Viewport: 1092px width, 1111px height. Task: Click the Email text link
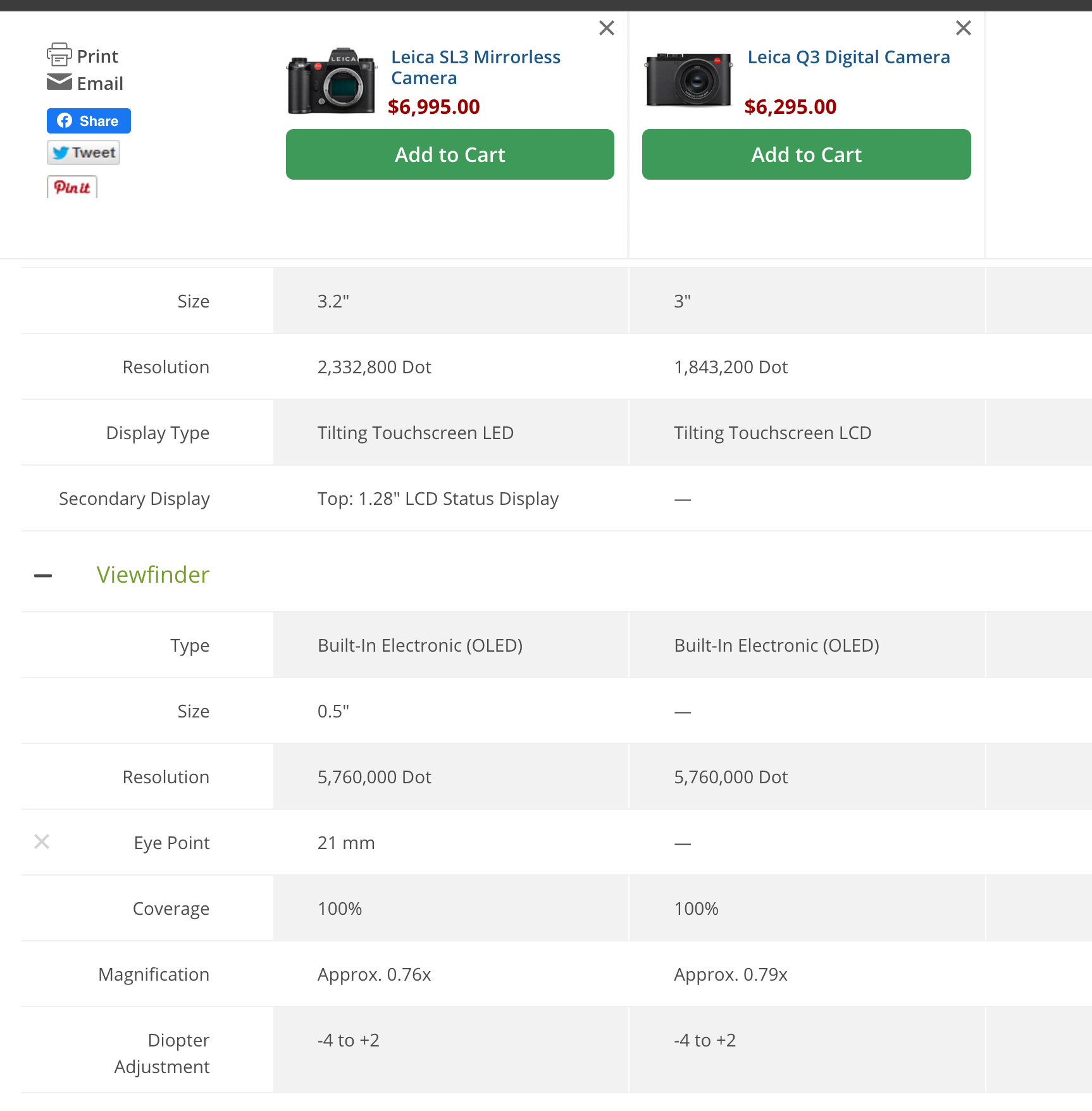point(100,84)
